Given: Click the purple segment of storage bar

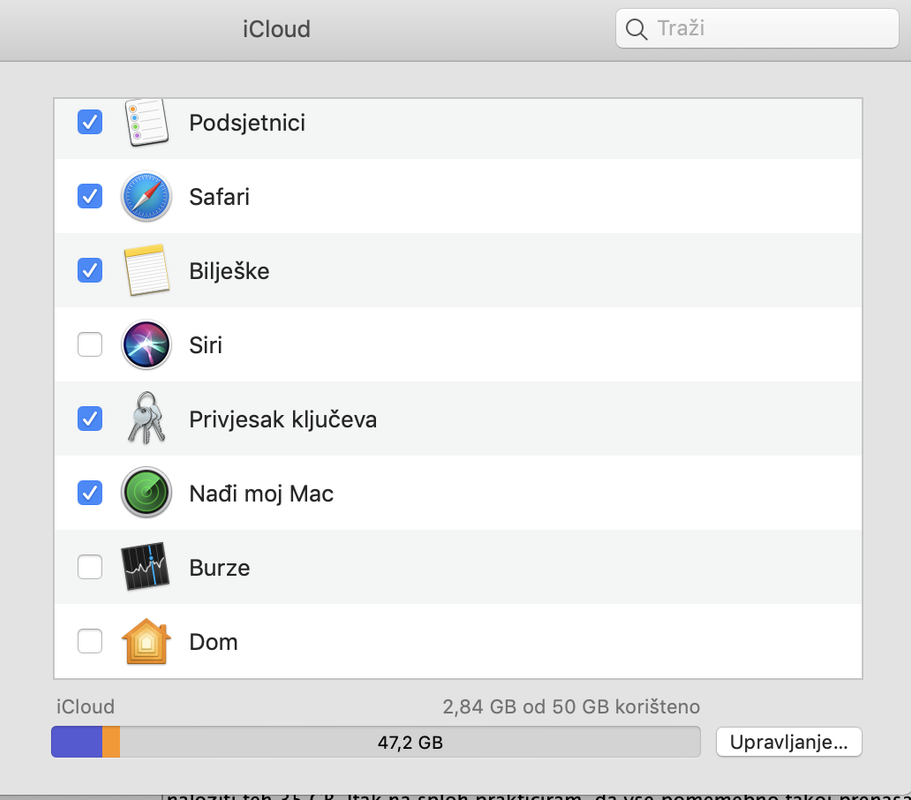Looking at the screenshot, I should [x=77, y=742].
